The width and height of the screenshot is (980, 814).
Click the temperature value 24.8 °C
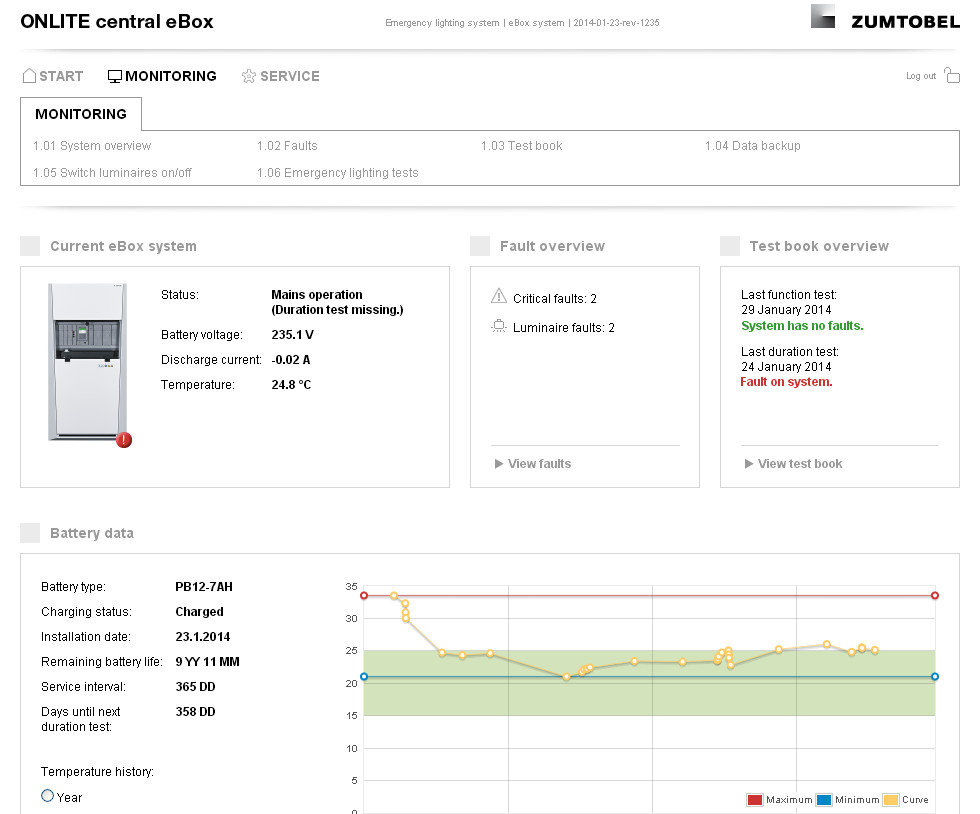pos(291,384)
